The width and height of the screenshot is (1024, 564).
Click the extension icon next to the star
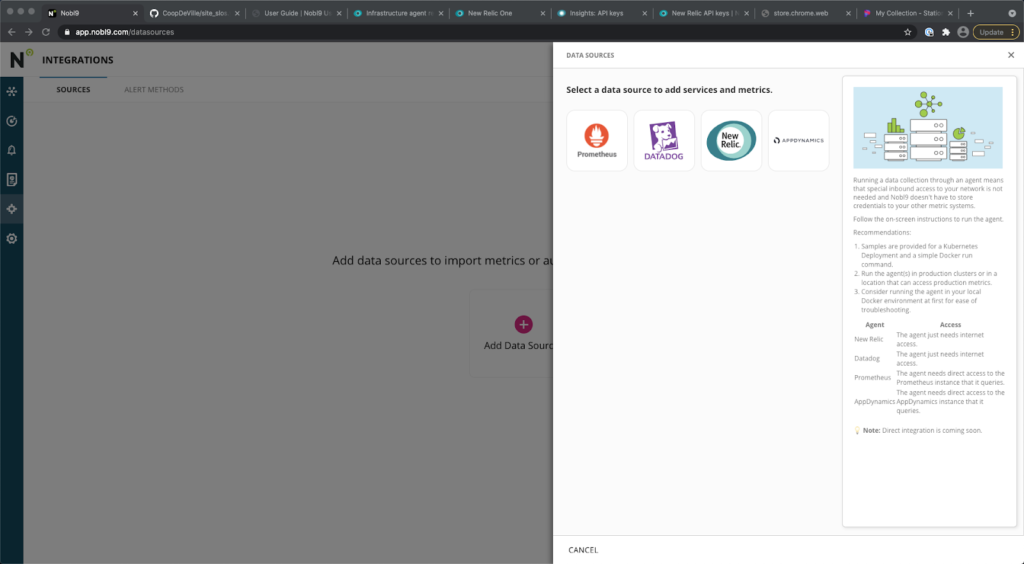tap(928, 32)
